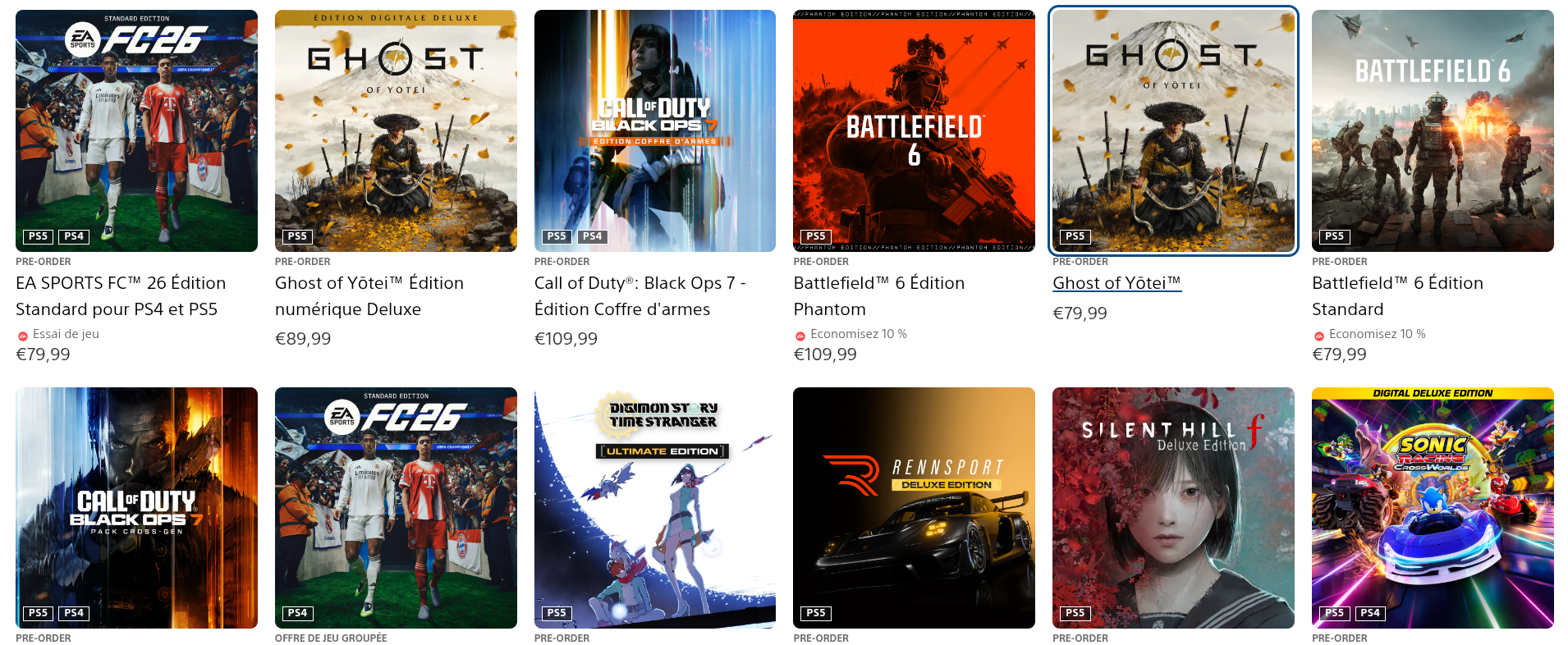The height and width of the screenshot is (645, 1568).
Task: Click EA Play icon under Battlefield 6 Standard
Action: [1319, 336]
